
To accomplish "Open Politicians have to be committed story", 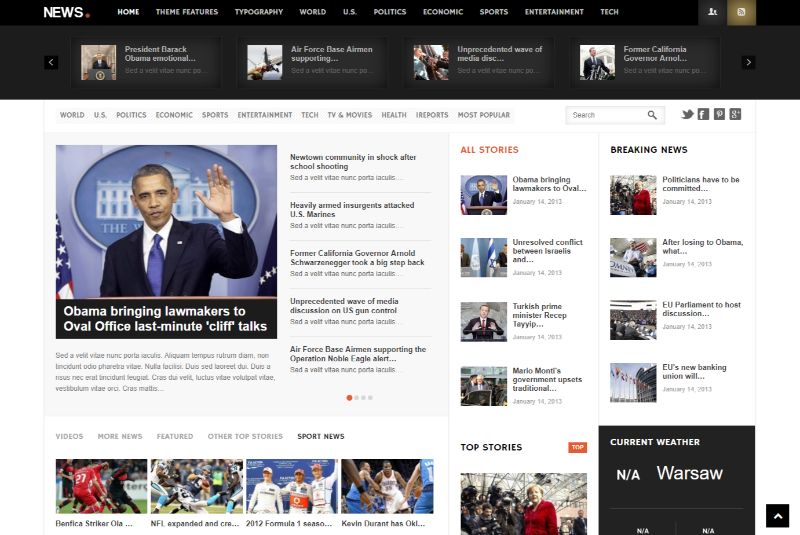I will tap(701, 184).
